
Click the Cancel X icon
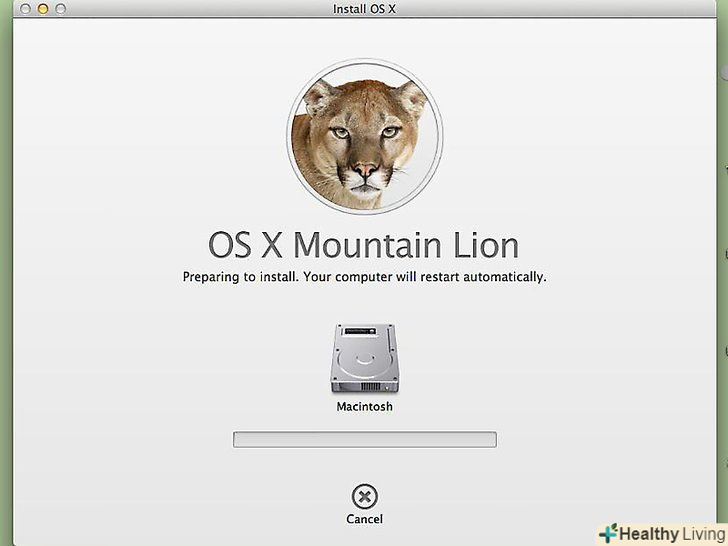click(364, 497)
